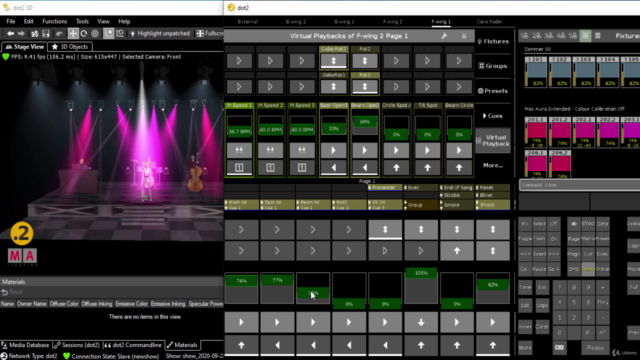This screenshot has width=640, height=360.
Task: Click the On key on the command keypad
Action: 553,239
